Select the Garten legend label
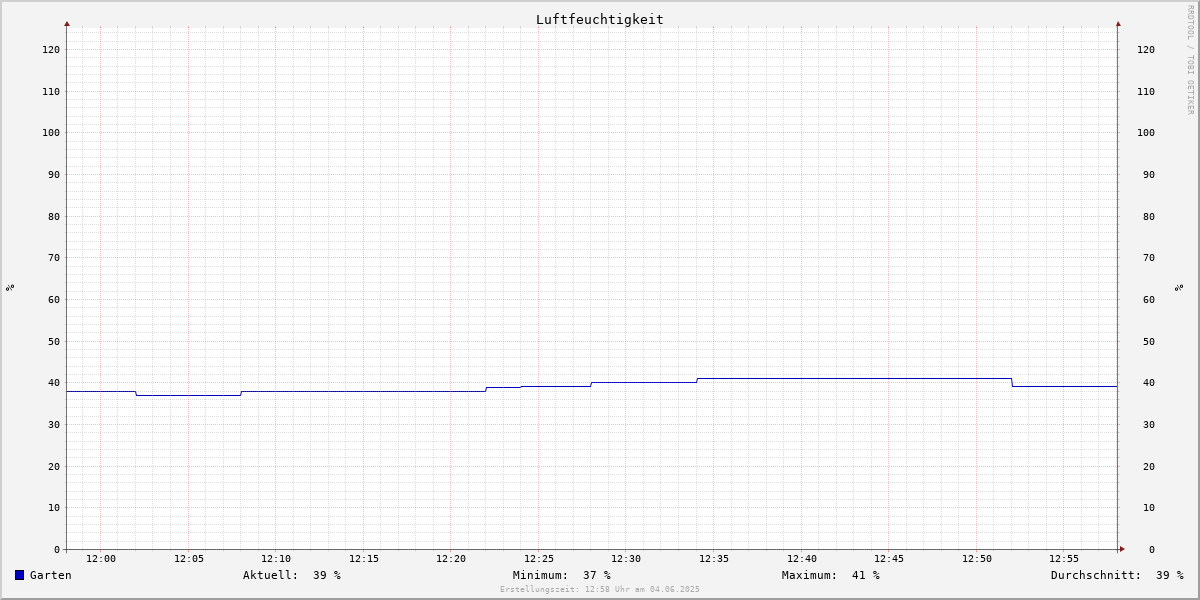This screenshot has height=600, width=1200. coord(51,575)
